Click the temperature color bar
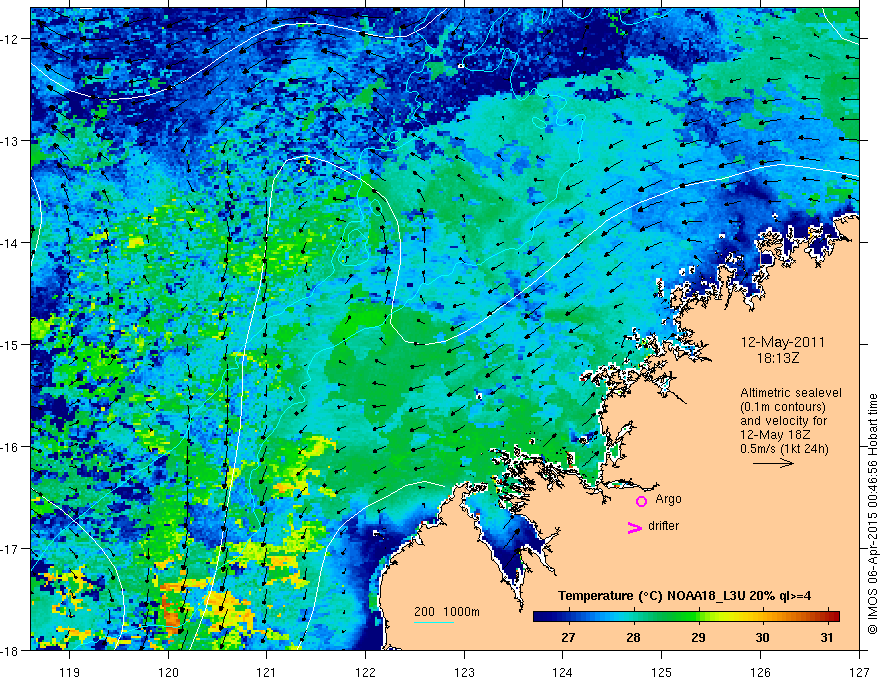The width and height of the screenshot is (880, 680). 686,616
